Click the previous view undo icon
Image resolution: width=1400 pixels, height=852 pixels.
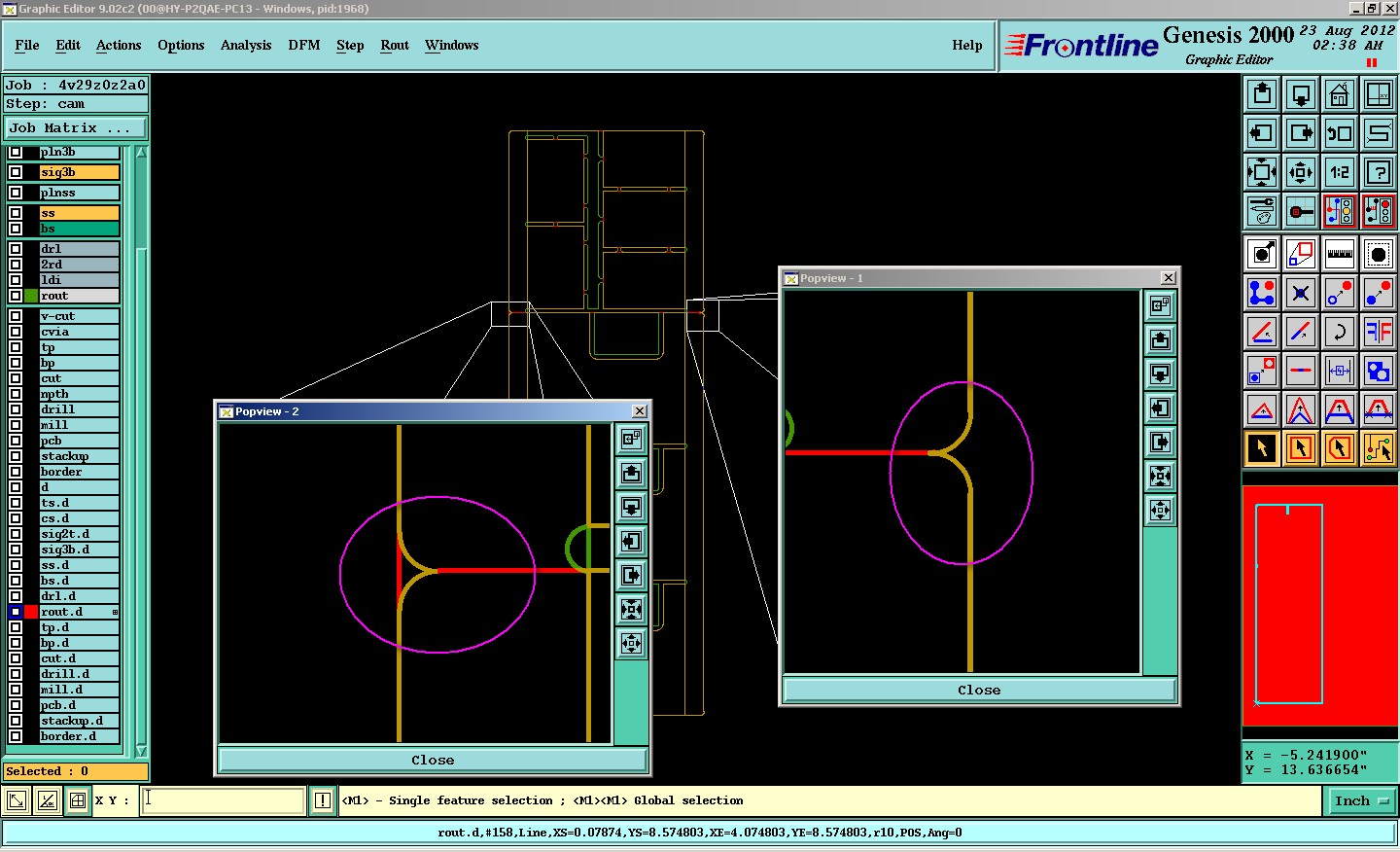pyautogui.click(x=1340, y=133)
